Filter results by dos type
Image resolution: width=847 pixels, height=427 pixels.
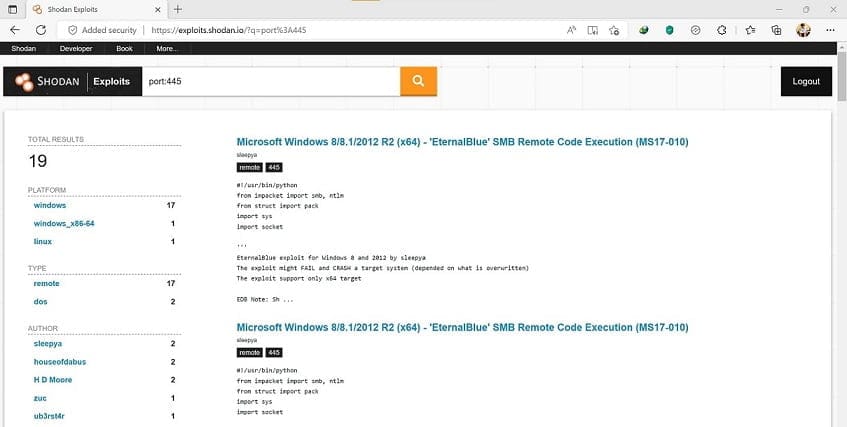[x=41, y=301]
